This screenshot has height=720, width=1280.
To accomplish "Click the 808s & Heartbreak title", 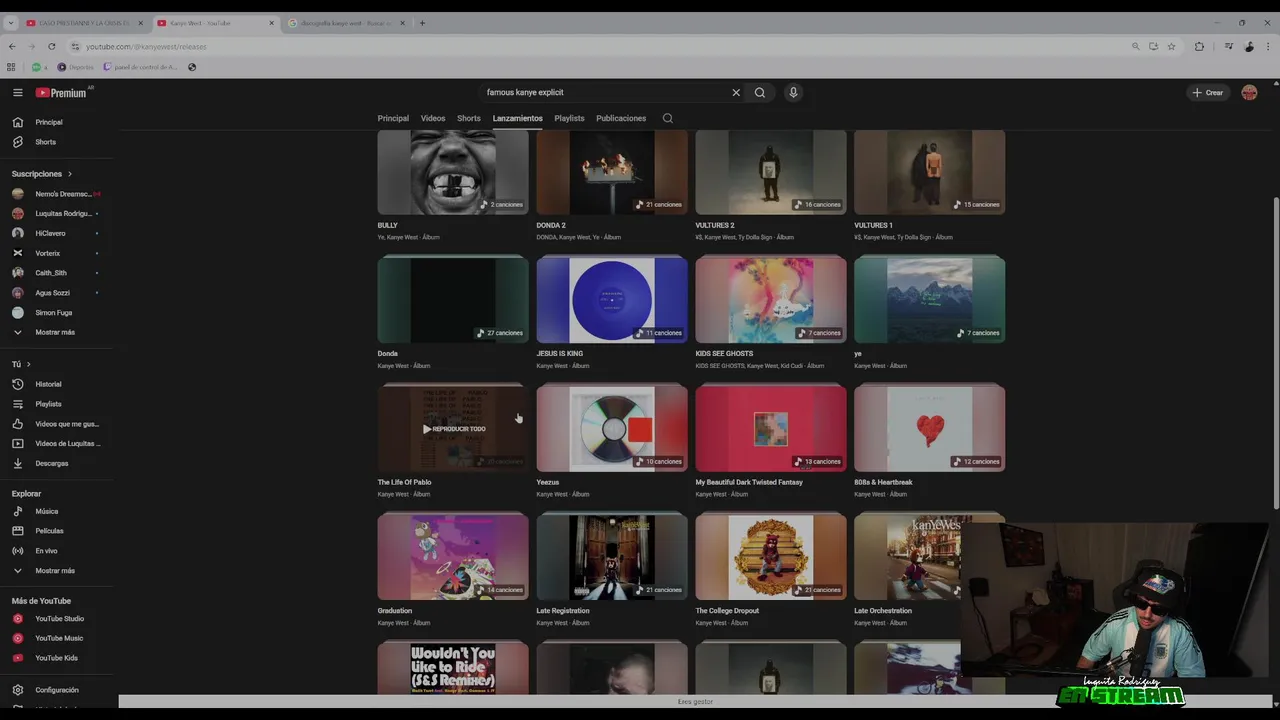I will tap(883, 482).
